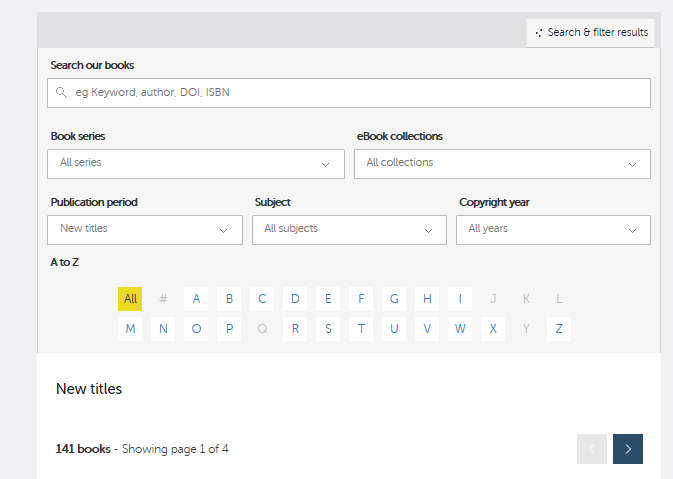Click the magnifier search icon

61,92
